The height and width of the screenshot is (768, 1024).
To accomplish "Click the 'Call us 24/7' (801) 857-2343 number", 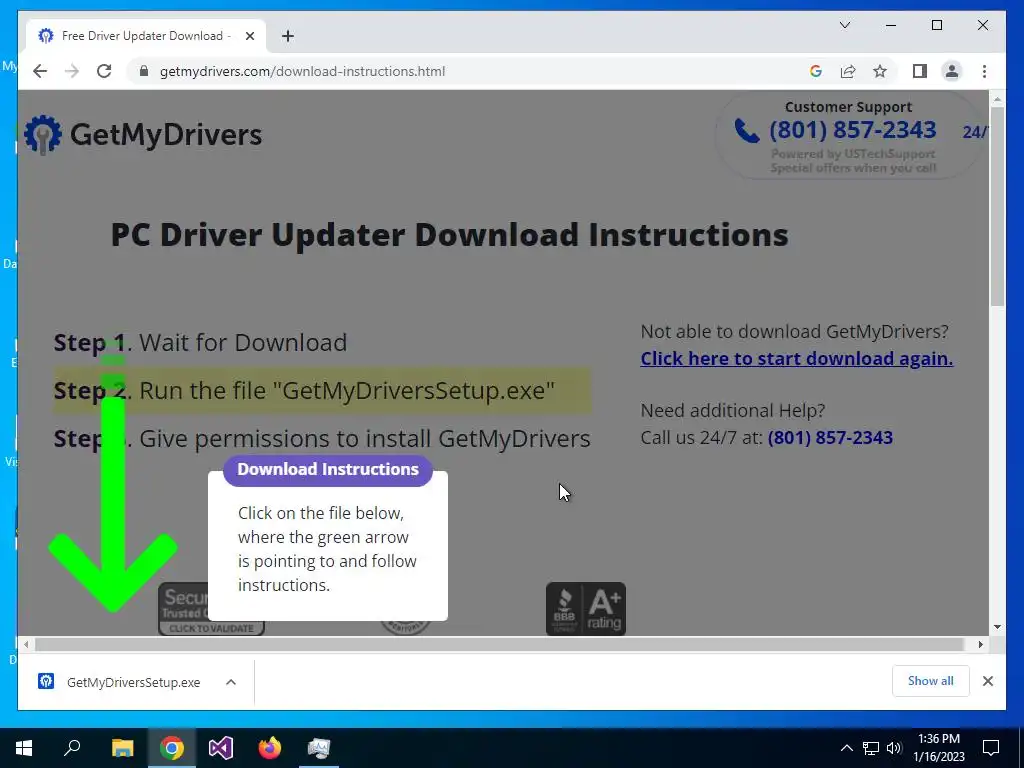I will click(x=830, y=438).
